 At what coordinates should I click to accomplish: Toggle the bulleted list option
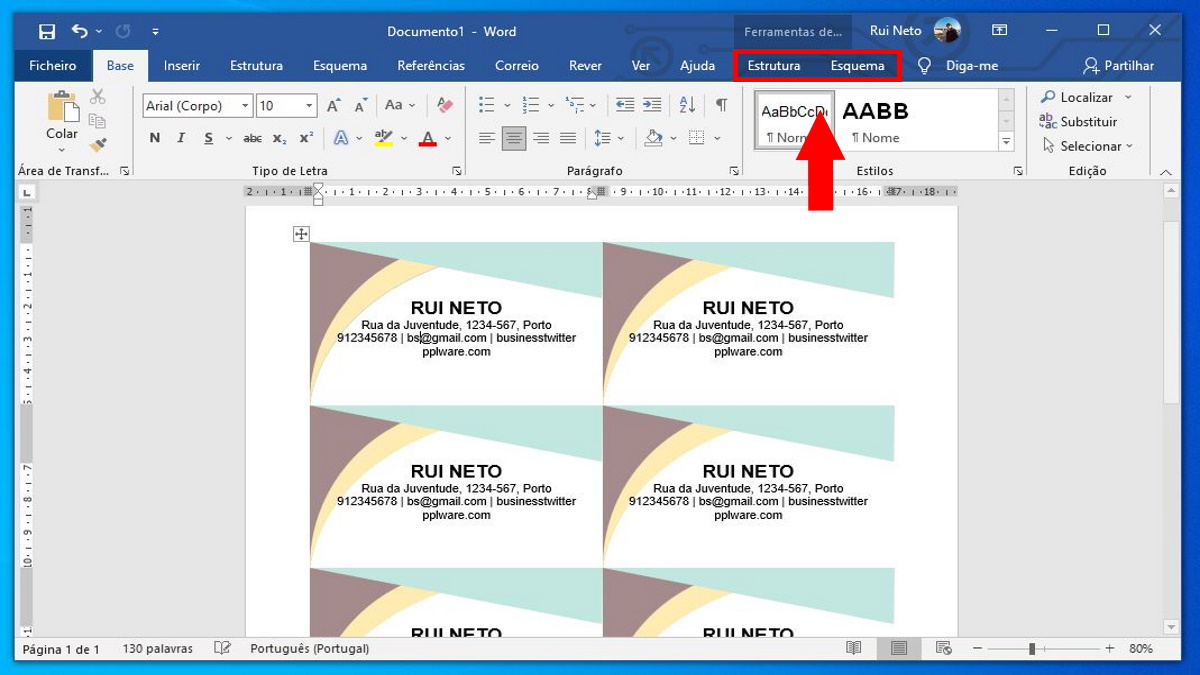click(x=488, y=104)
